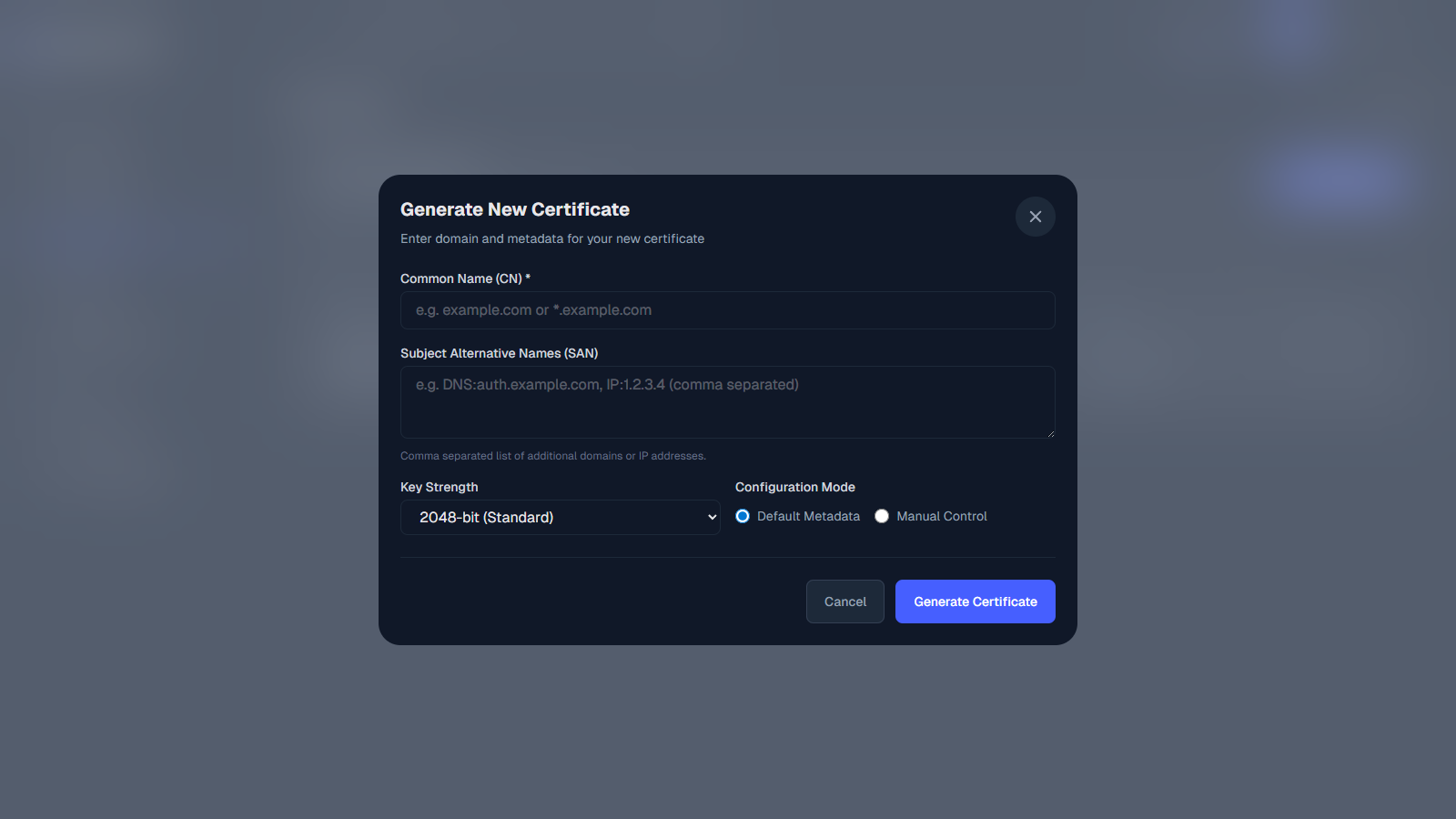This screenshot has width=1456, height=819.
Task: Click the 'Generate New Certificate' dialog title
Action: coord(514,209)
